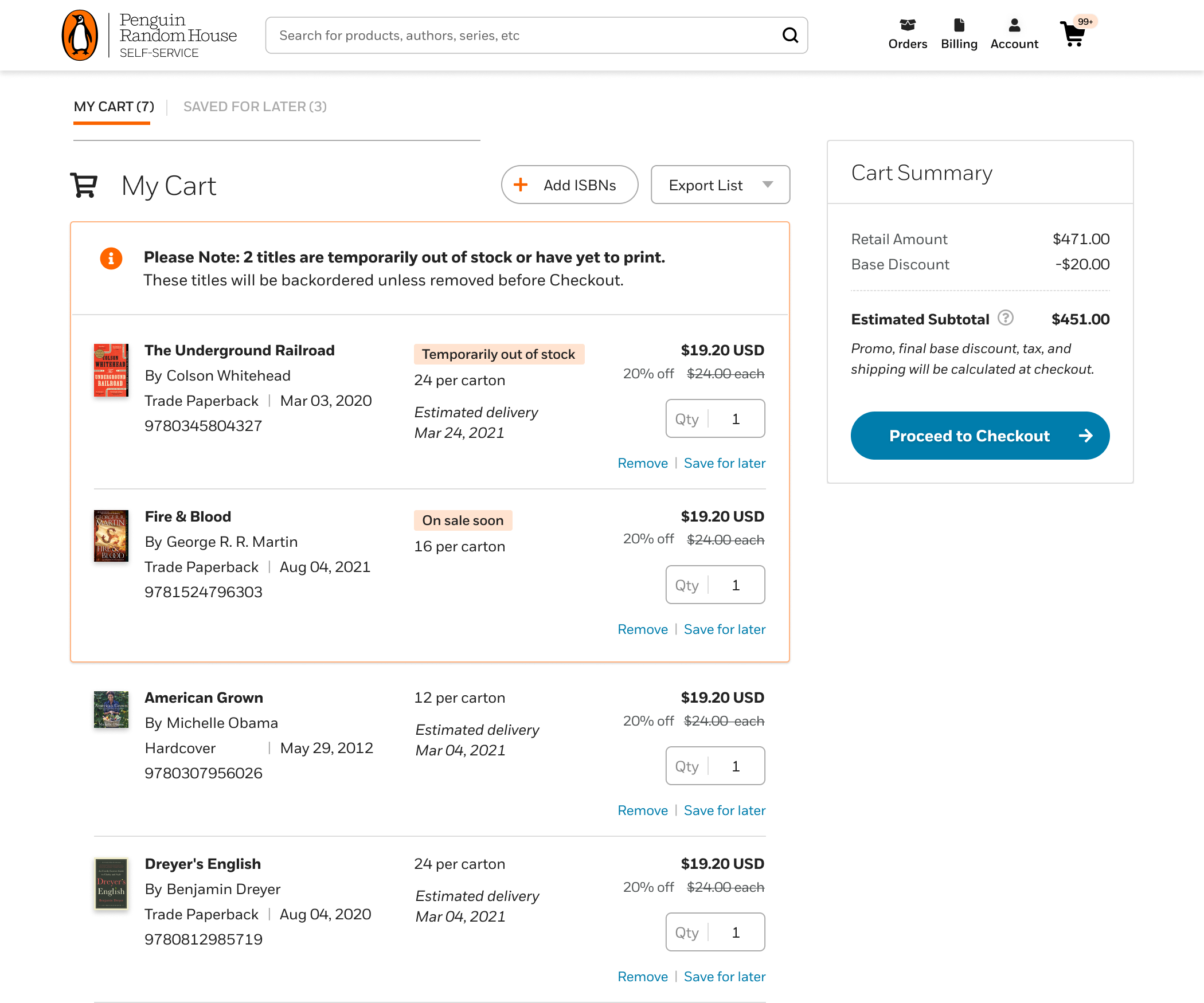The height and width of the screenshot is (1003, 1204).
Task: Click author 'By Benjamin Dreyer'
Action: click(213, 889)
